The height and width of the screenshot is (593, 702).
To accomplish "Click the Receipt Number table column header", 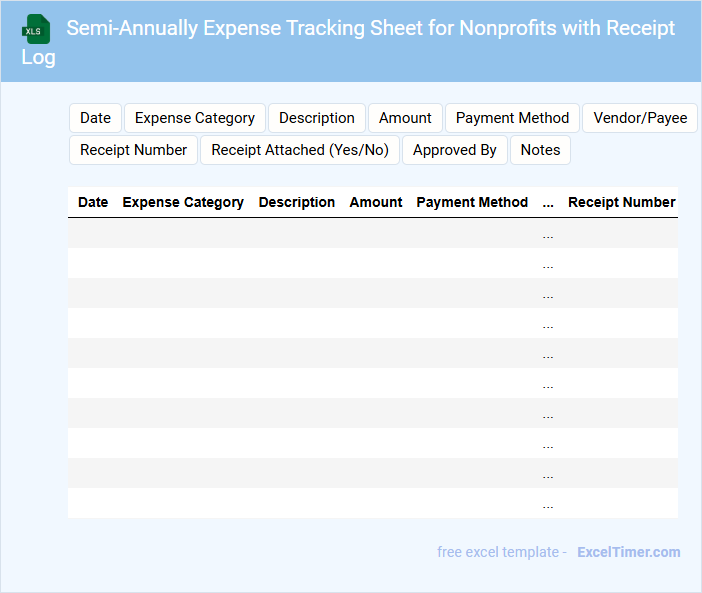I will tap(621, 202).
